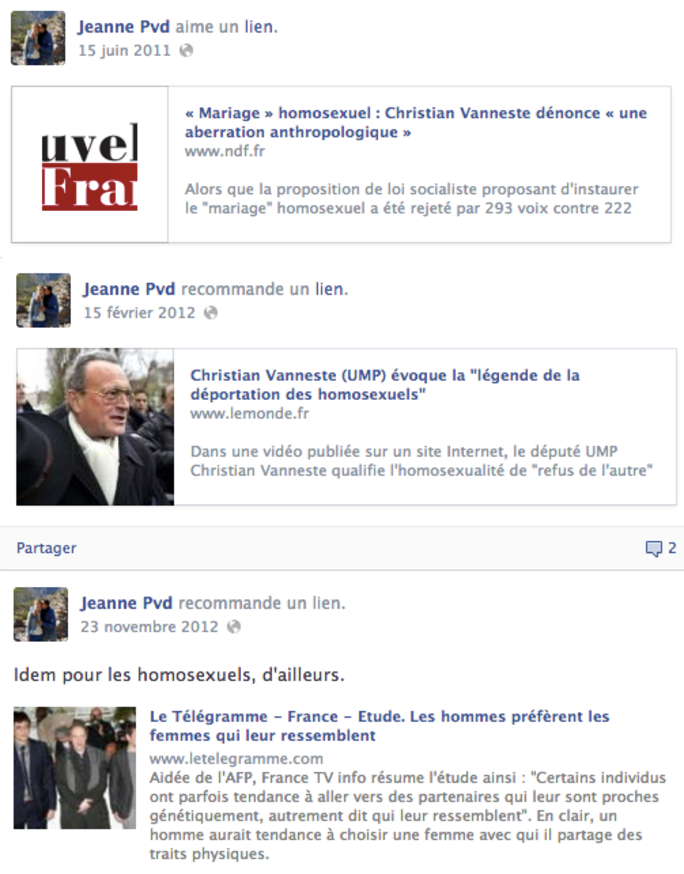Click the Jeanne Pvd name on the February post
Screen dimensions: 684x874
[x=129, y=289]
